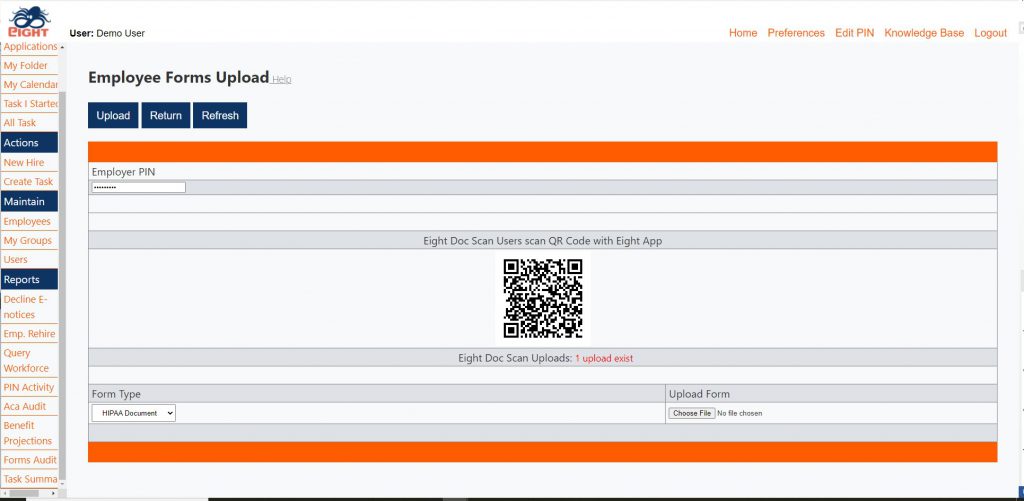This screenshot has width=1024, height=501.
Task: Click the sidebar vertical scrollbar
Action: [x=62, y=286]
